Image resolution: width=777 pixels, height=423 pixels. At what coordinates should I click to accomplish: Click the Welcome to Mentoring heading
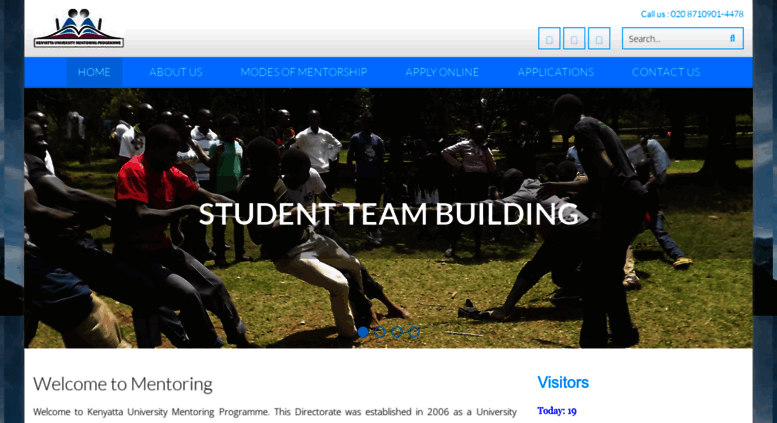point(123,384)
